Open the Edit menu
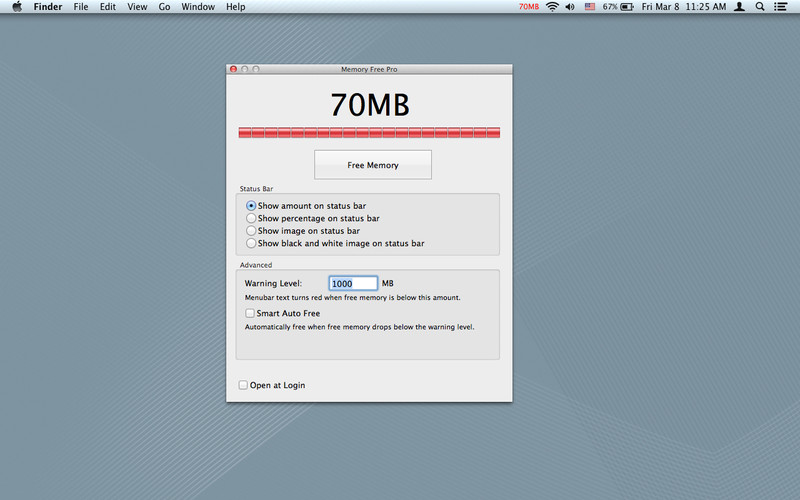Image resolution: width=800 pixels, height=500 pixels. pos(108,7)
